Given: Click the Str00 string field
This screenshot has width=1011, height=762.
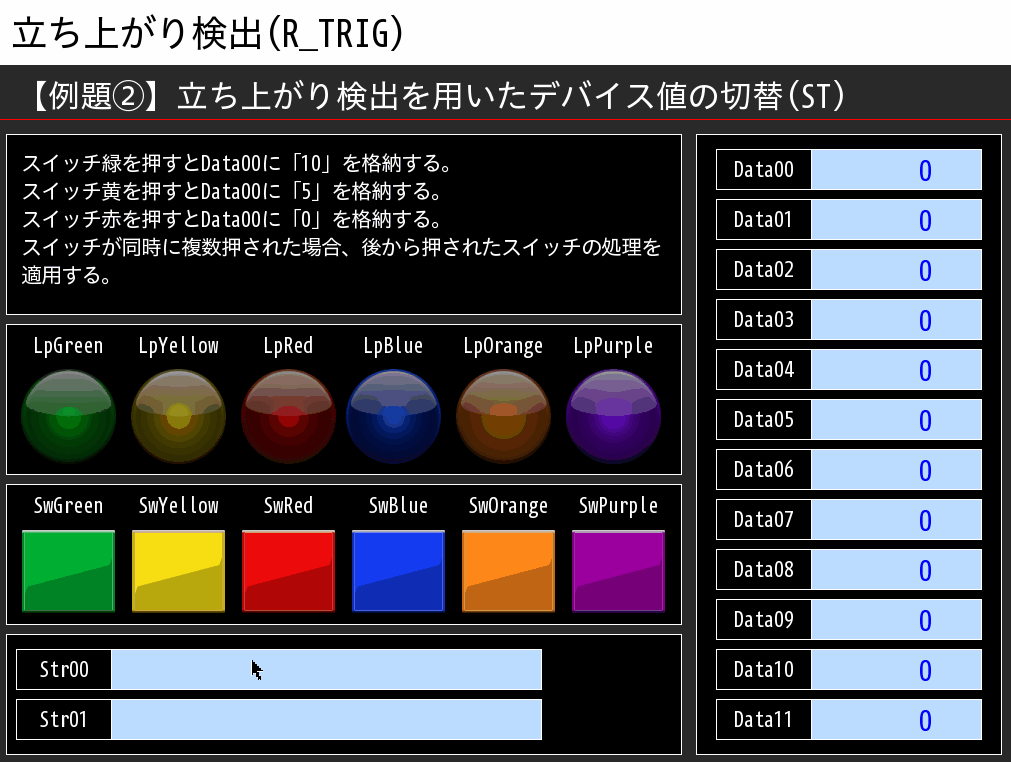Looking at the screenshot, I should (326, 669).
